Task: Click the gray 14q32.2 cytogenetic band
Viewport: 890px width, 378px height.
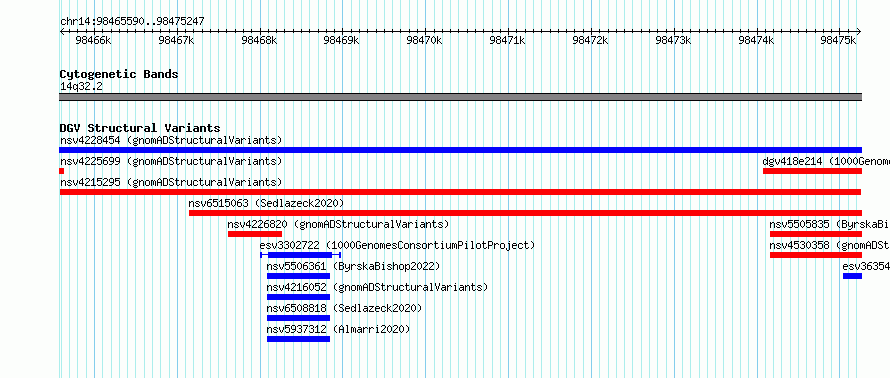Action: tap(460, 97)
